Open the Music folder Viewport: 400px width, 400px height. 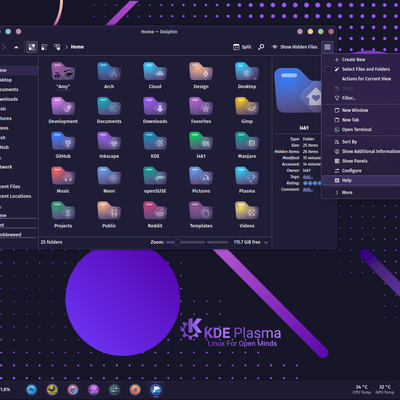(63, 180)
